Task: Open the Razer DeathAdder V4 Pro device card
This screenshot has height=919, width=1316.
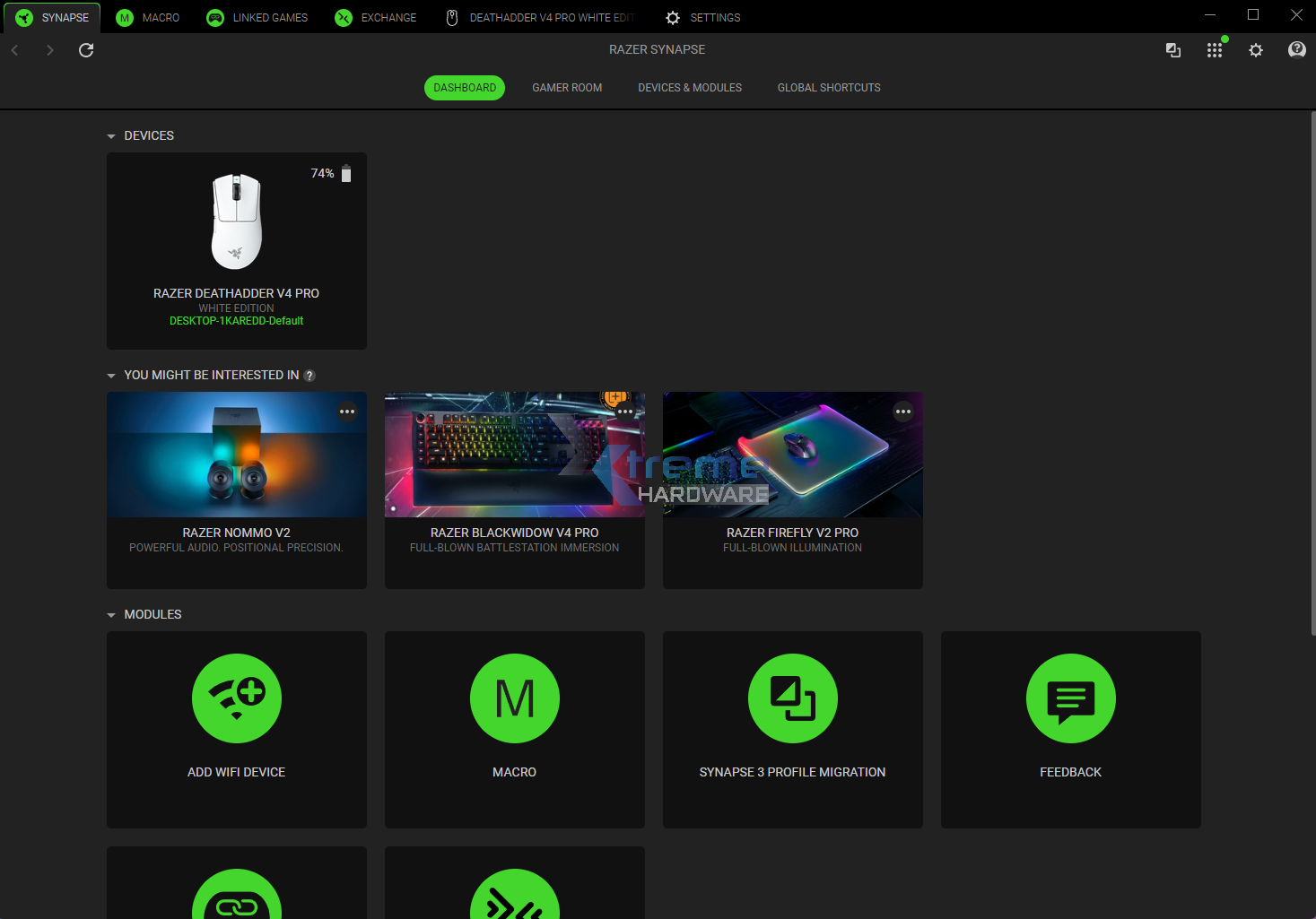Action: coord(236,224)
